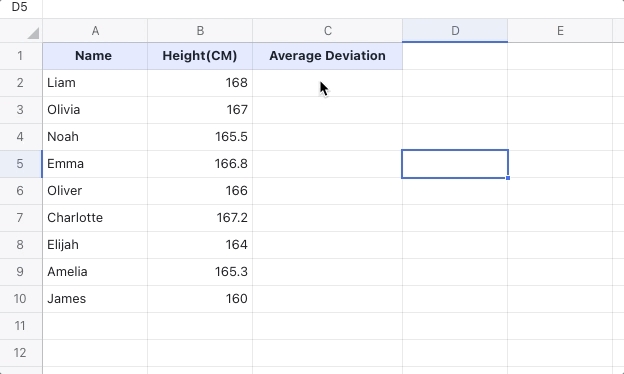The height and width of the screenshot is (374, 624).
Task: Select the Name header cell
Action: (95, 56)
